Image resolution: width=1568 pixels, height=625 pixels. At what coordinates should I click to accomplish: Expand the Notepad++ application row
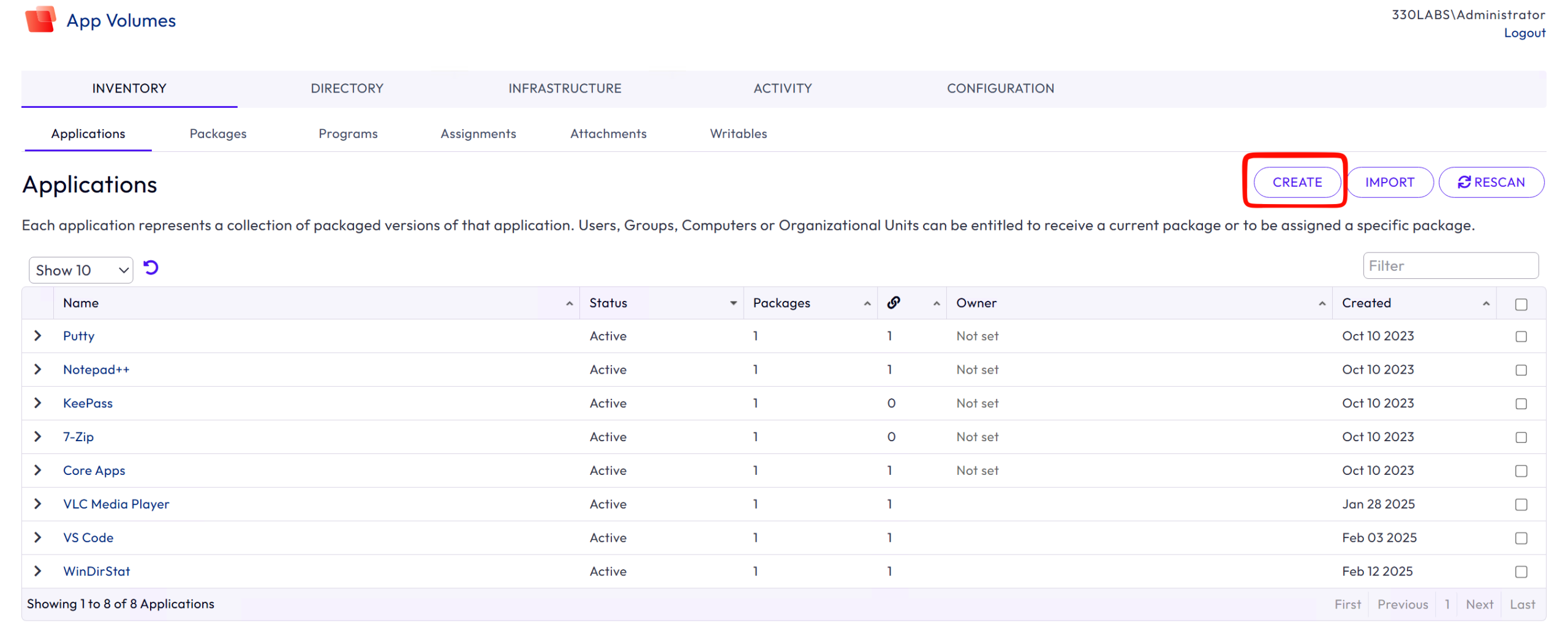pyautogui.click(x=38, y=369)
